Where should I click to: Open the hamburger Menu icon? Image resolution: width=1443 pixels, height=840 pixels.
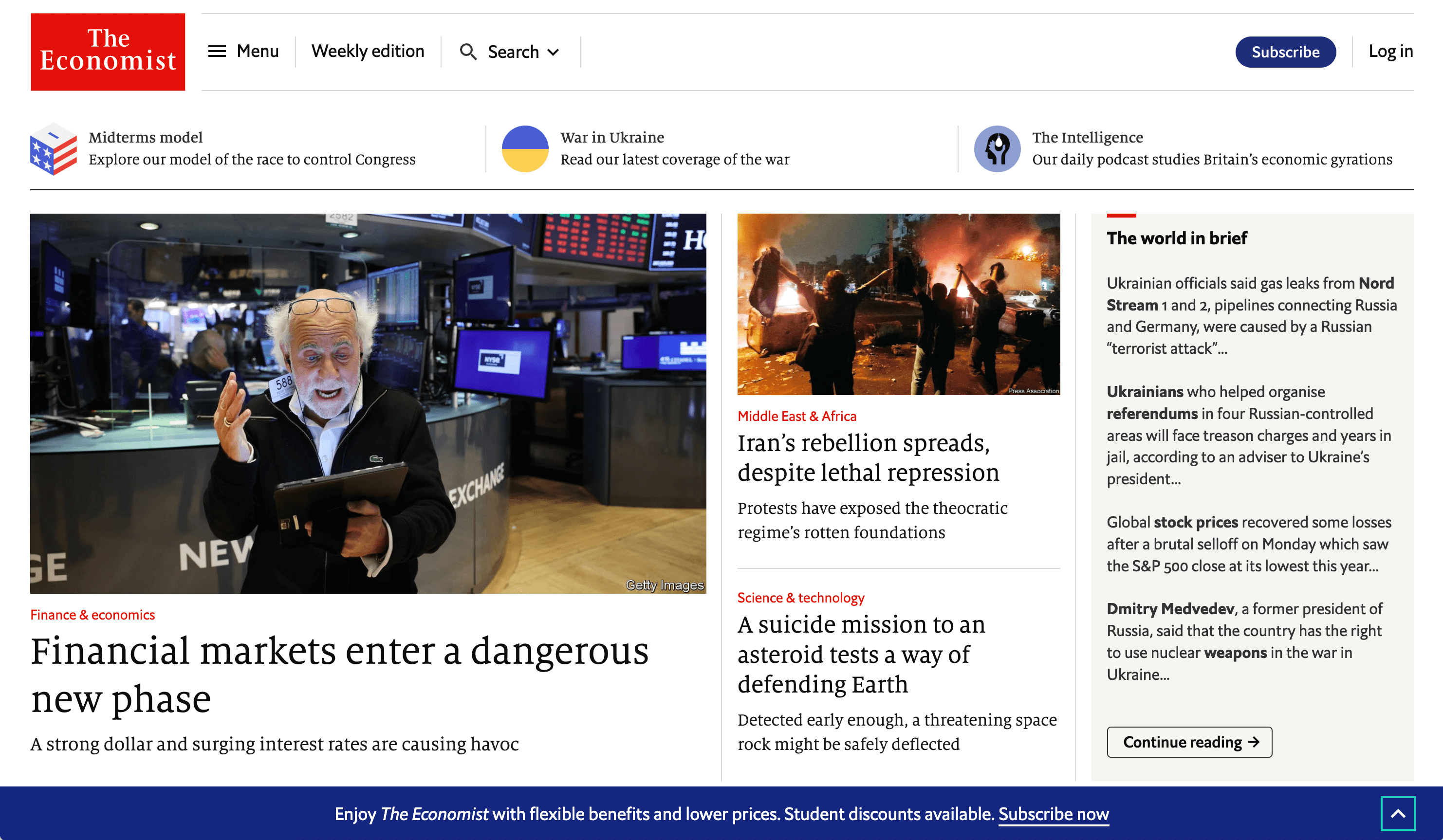217,52
